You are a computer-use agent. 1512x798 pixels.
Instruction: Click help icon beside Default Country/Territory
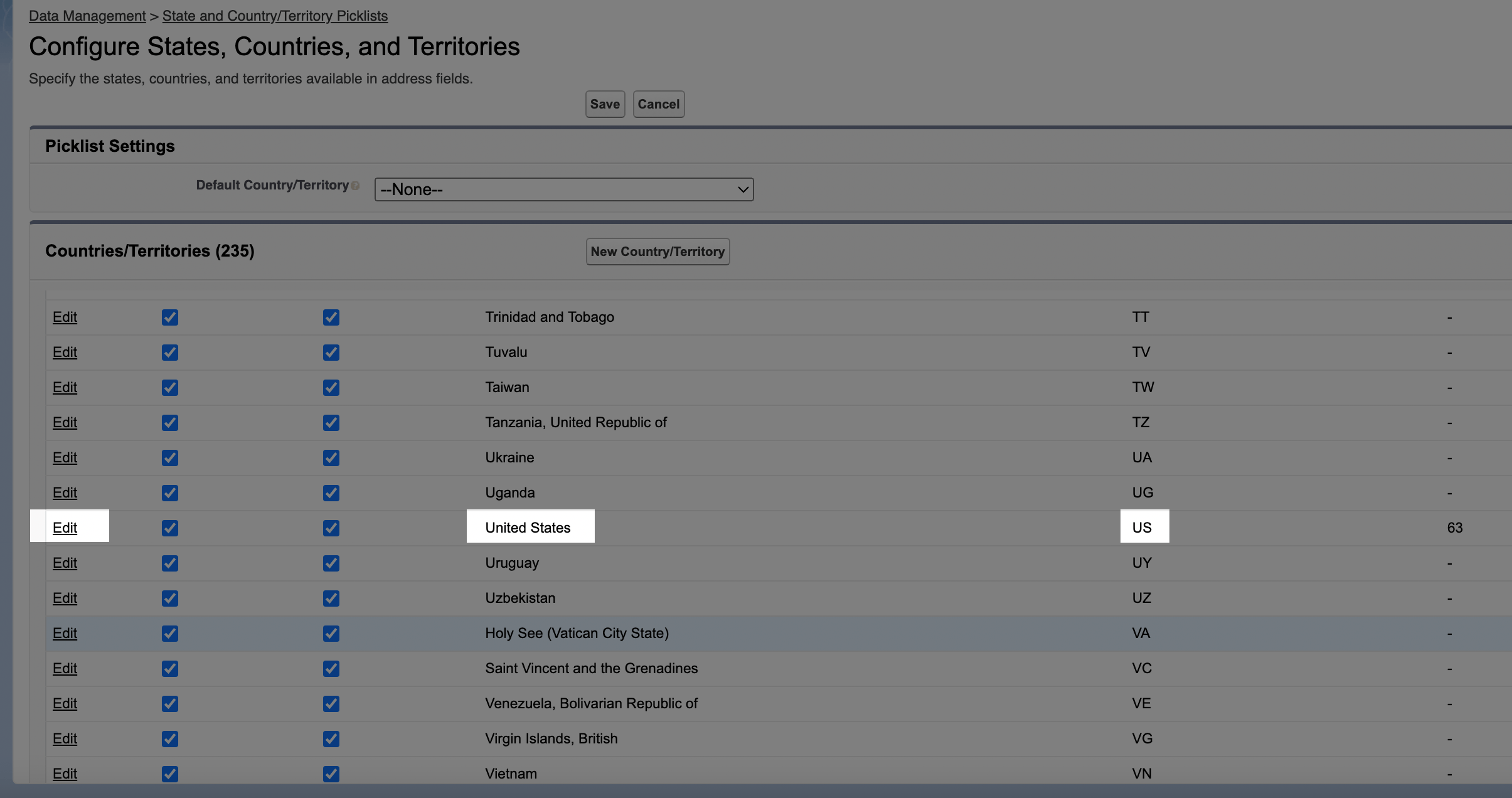tap(355, 186)
